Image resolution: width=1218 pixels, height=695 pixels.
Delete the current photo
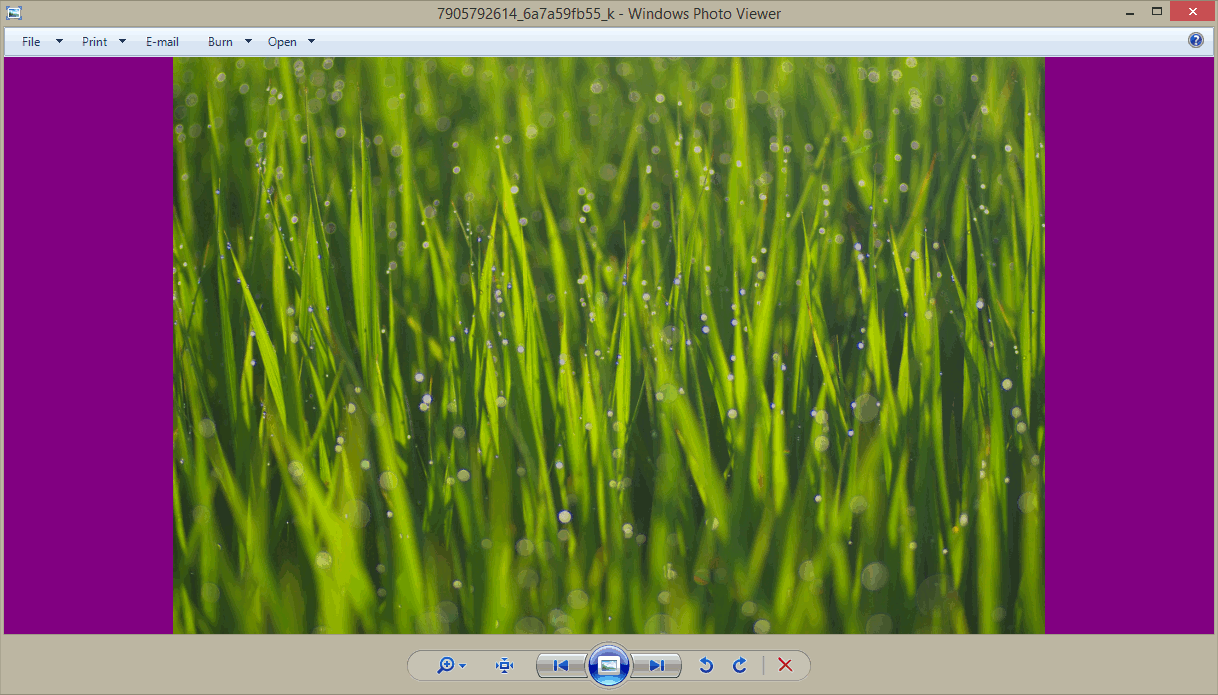coord(785,665)
